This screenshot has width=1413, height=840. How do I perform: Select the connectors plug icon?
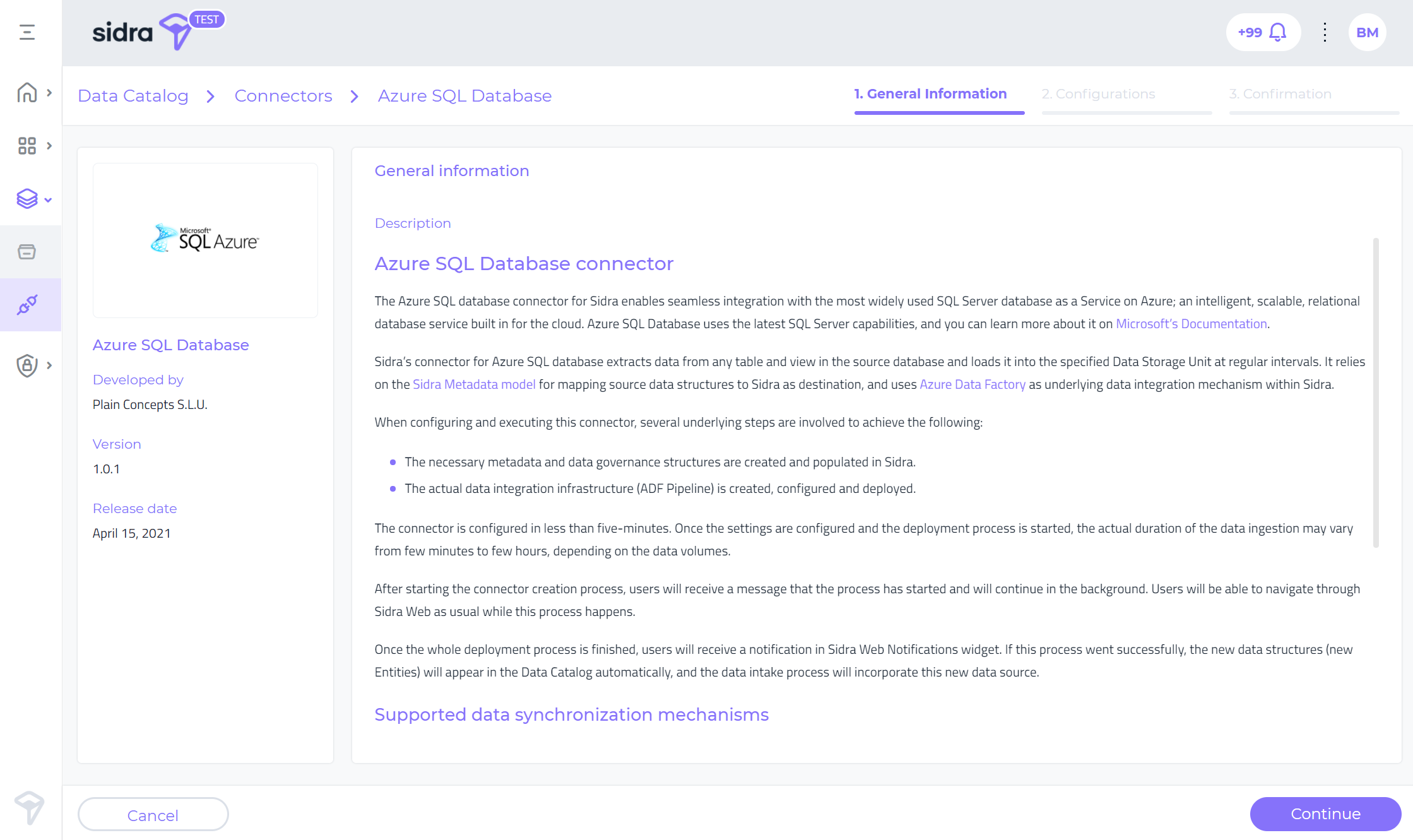[27, 305]
